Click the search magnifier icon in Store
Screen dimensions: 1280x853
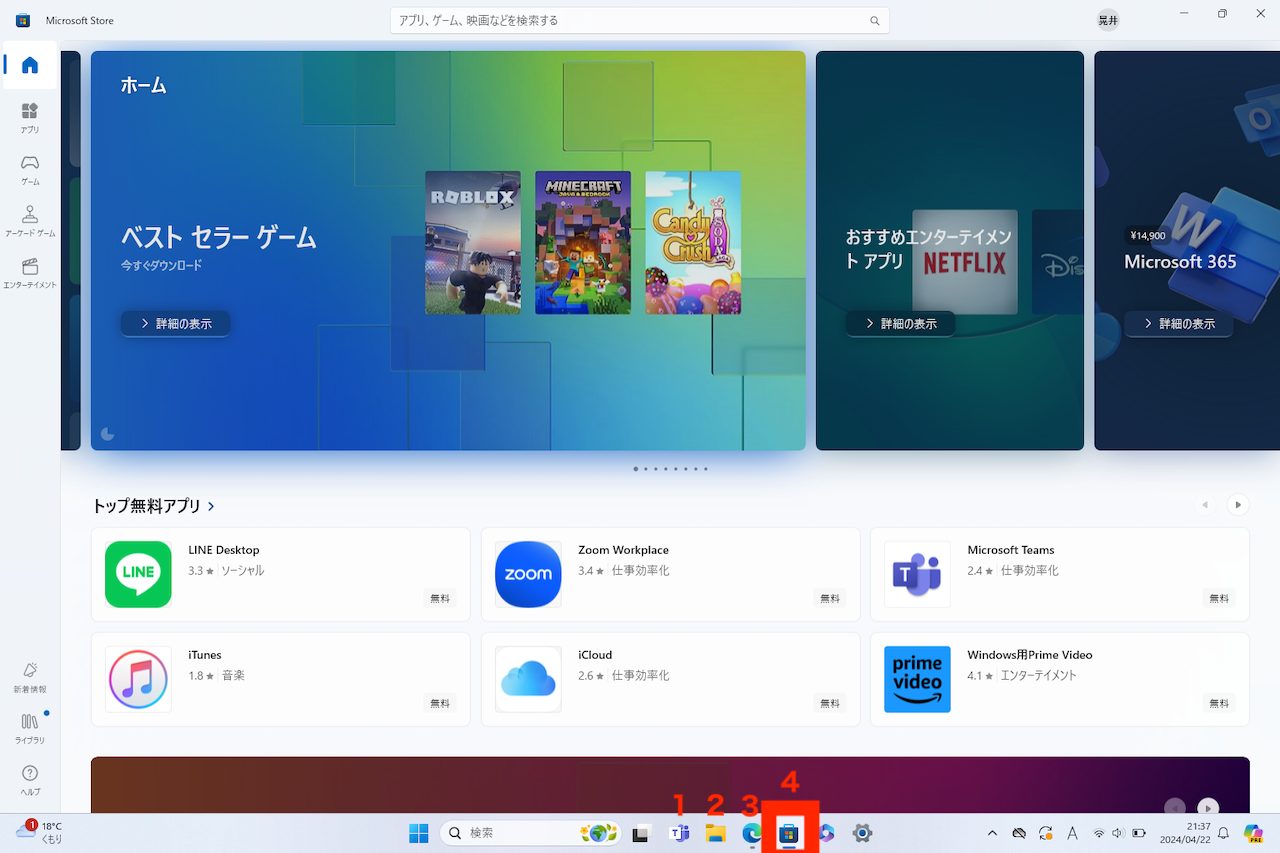point(875,20)
